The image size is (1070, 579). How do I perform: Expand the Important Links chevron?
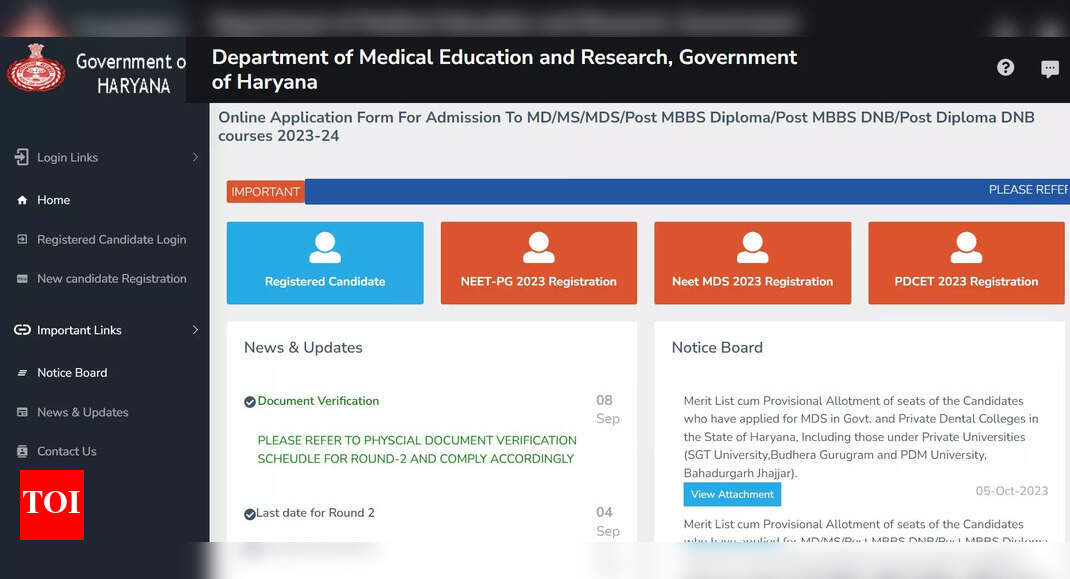coord(195,330)
